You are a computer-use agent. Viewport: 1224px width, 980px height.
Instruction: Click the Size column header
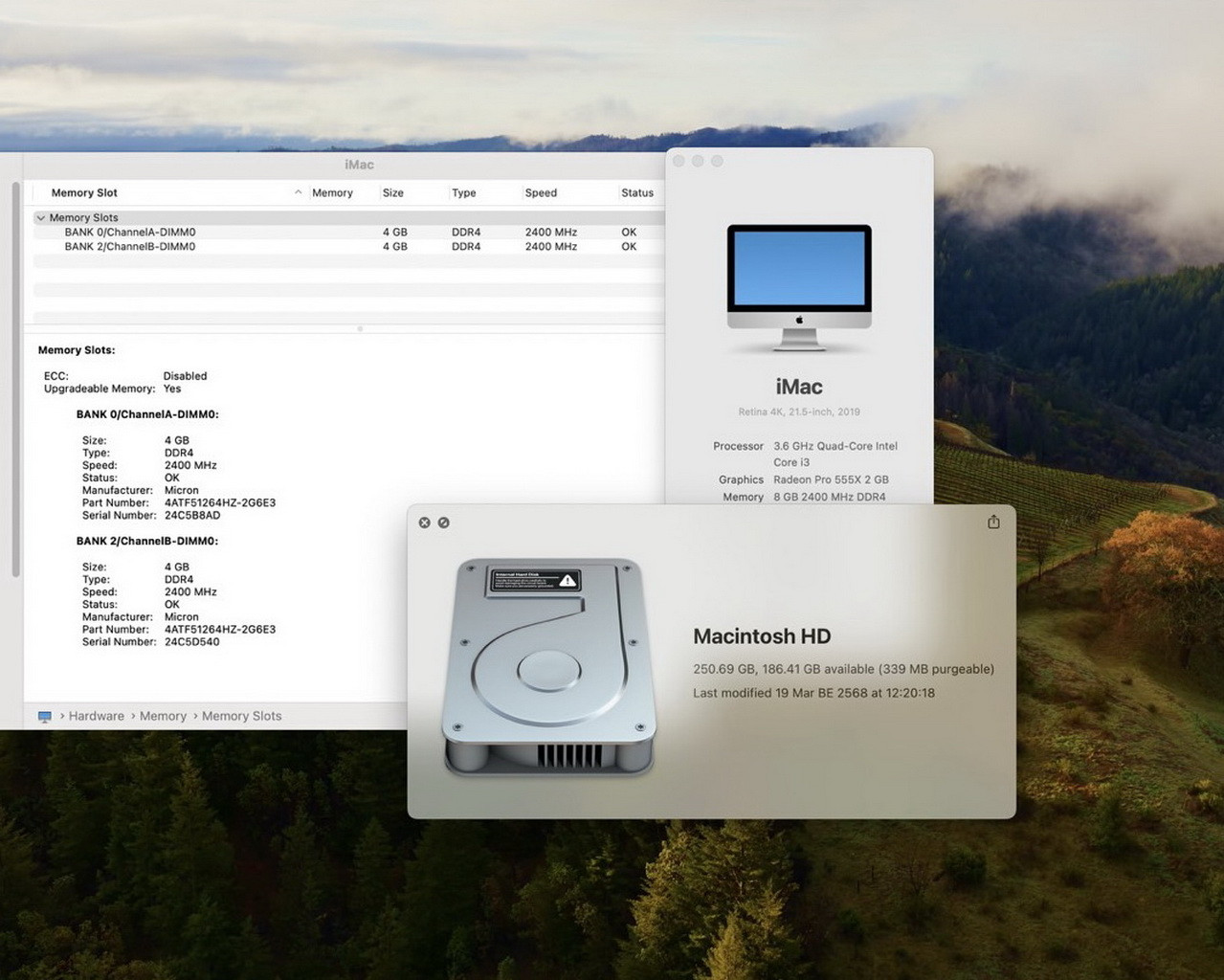[393, 192]
